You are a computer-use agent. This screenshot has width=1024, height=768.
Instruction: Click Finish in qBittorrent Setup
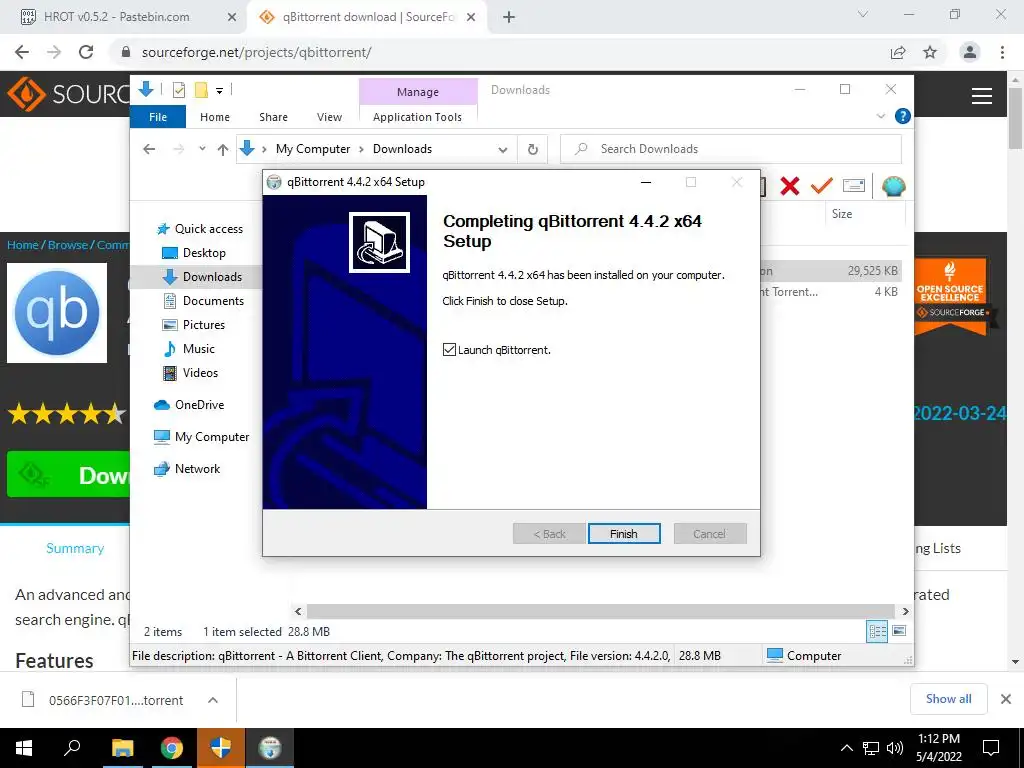624,534
